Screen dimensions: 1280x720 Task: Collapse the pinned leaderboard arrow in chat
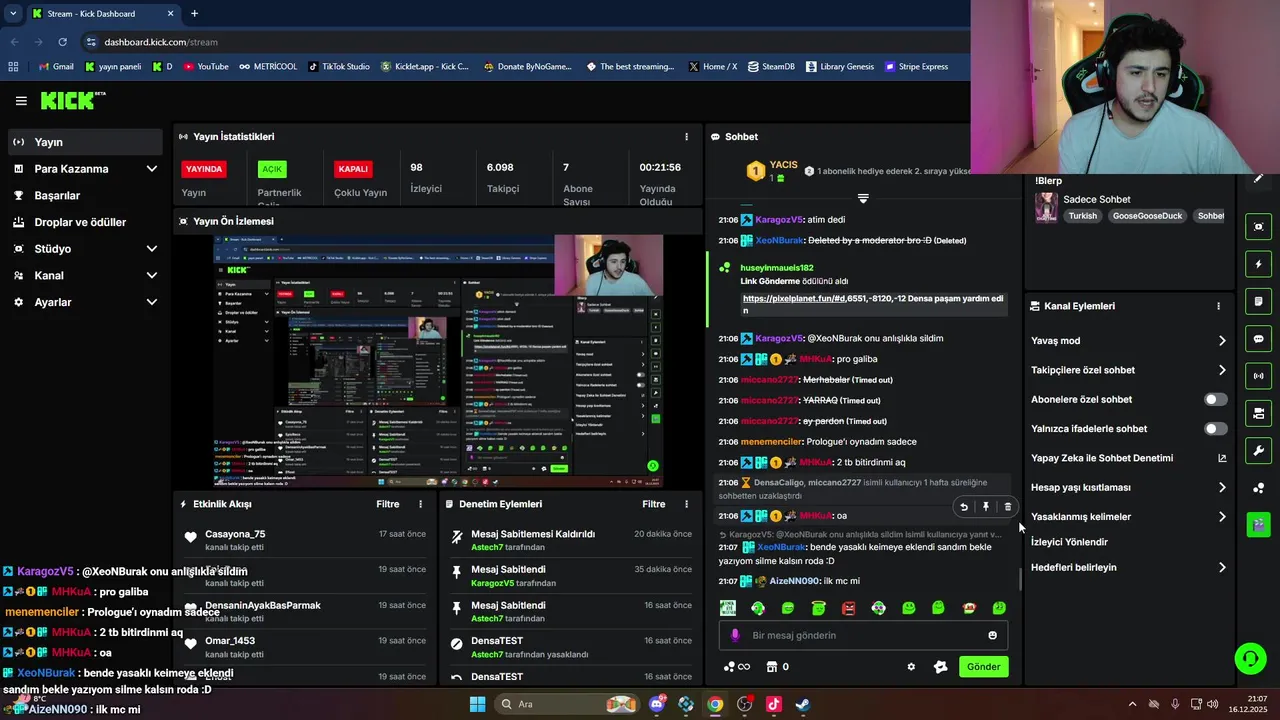click(863, 198)
